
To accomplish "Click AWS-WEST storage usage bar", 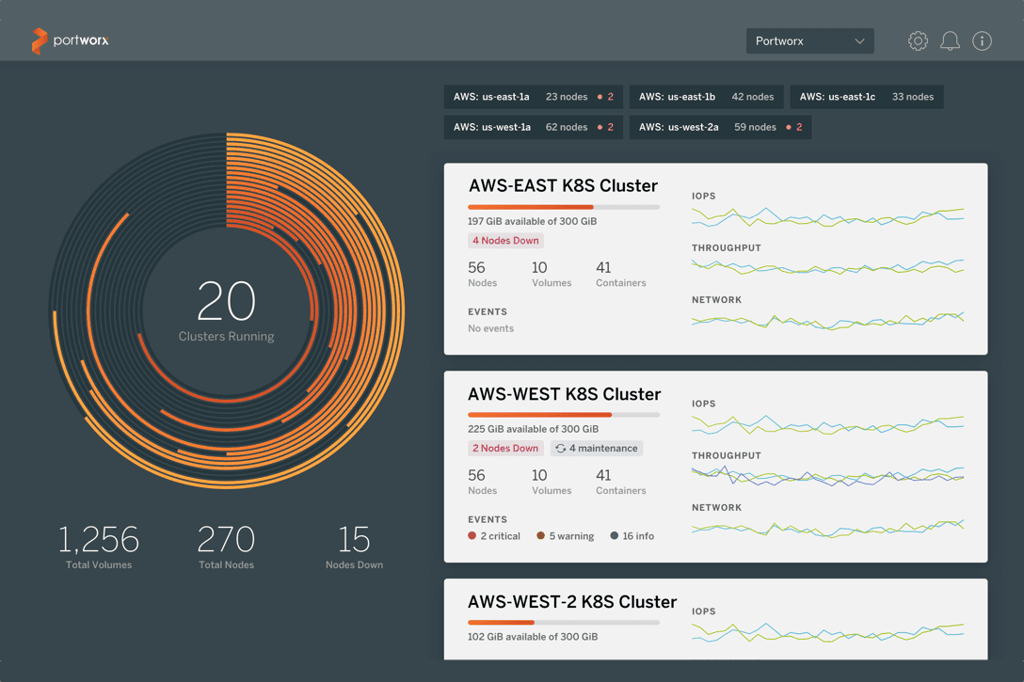I will [564, 415].
